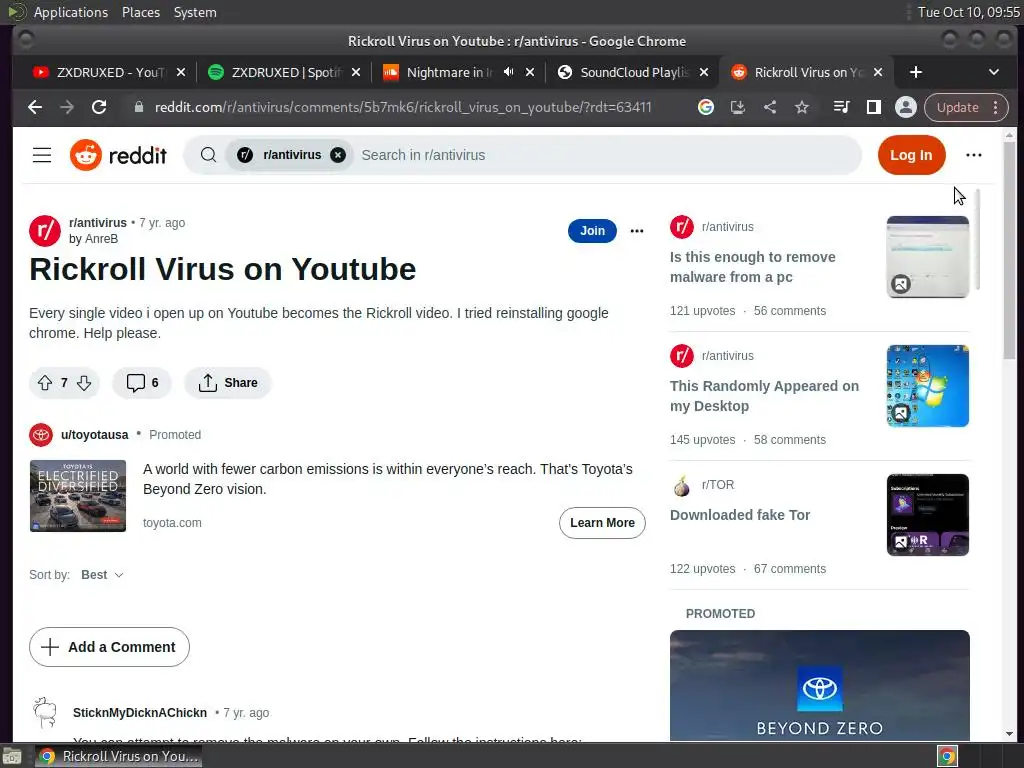Click the Share button on the post

(x=227, y=383)
